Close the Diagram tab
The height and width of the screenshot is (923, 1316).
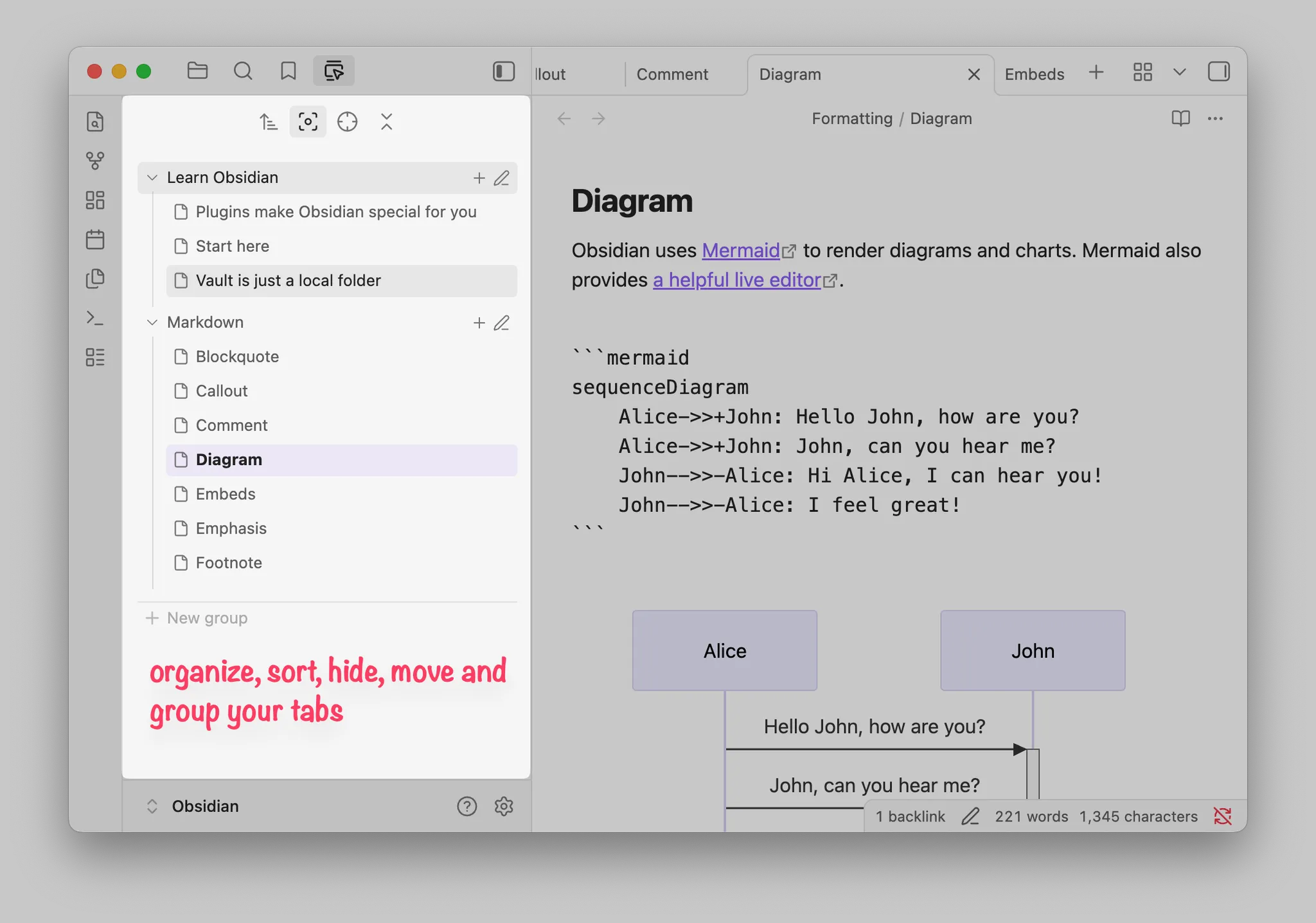click(x=974, y=75)
